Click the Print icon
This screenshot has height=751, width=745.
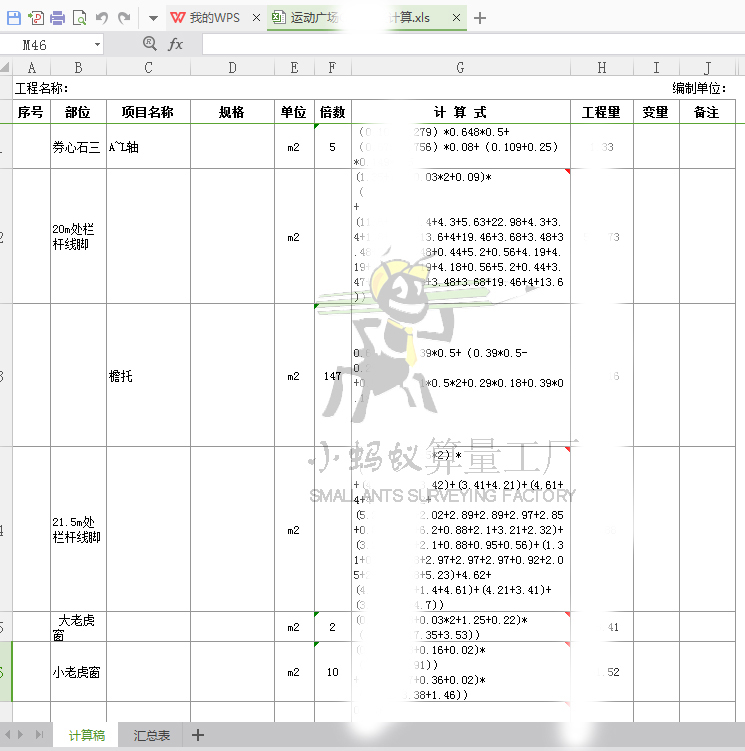click(x=57, y=18)
